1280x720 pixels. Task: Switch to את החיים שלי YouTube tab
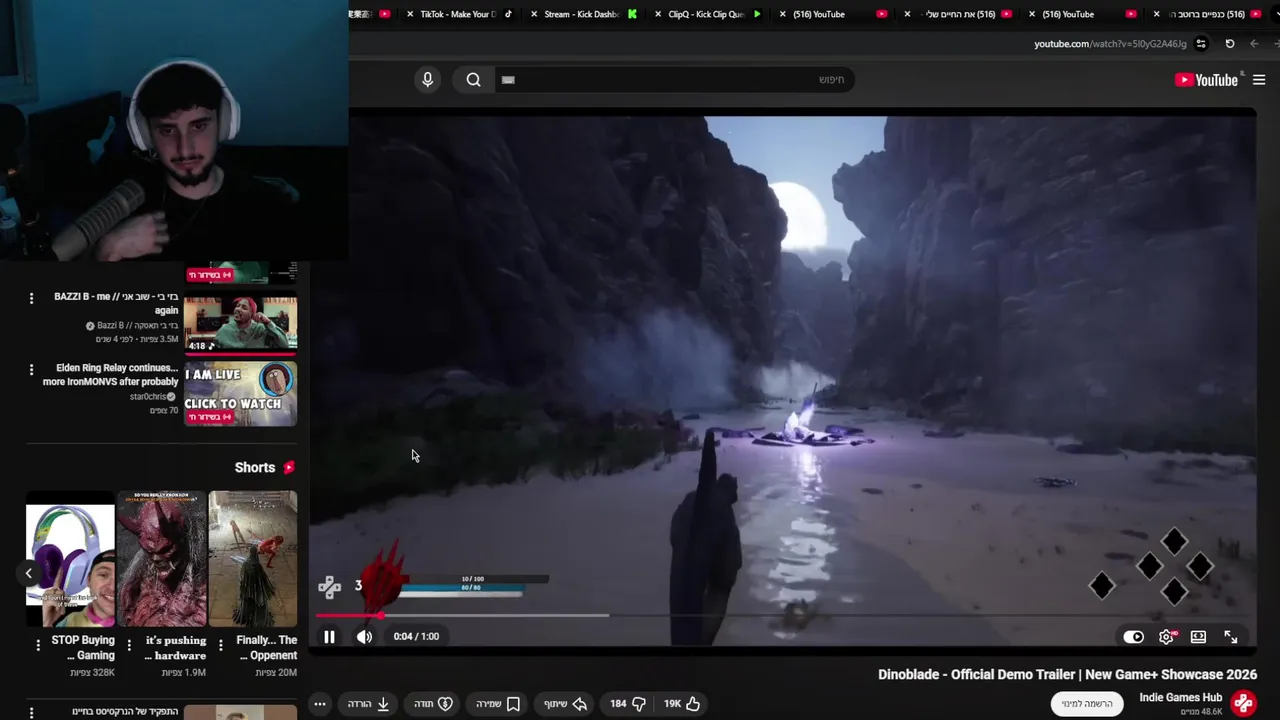(x=960, y=14)
